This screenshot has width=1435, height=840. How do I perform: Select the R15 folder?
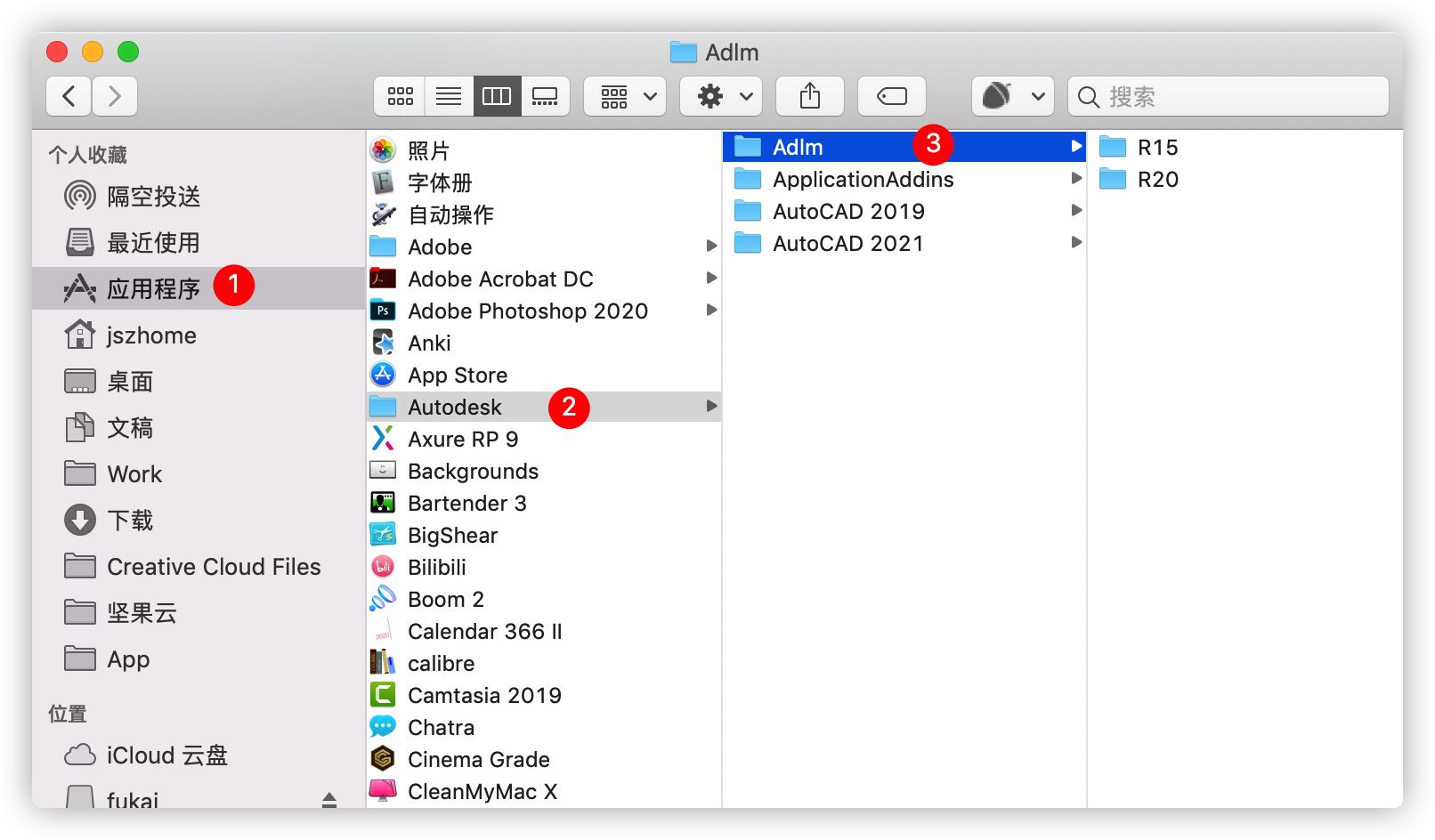click(1245, 147)
